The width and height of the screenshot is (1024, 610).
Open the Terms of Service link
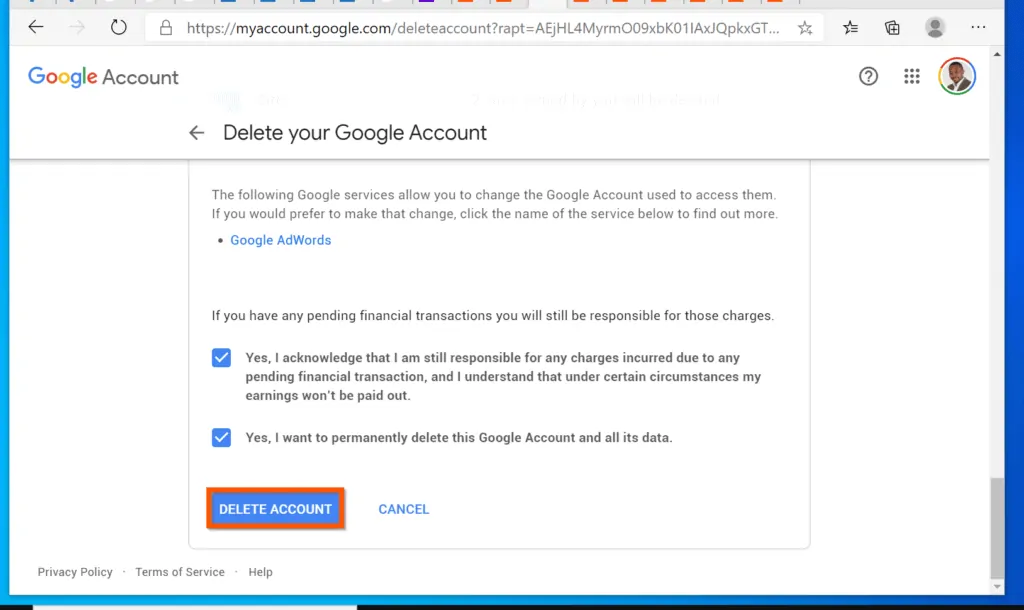click(180, 571)
